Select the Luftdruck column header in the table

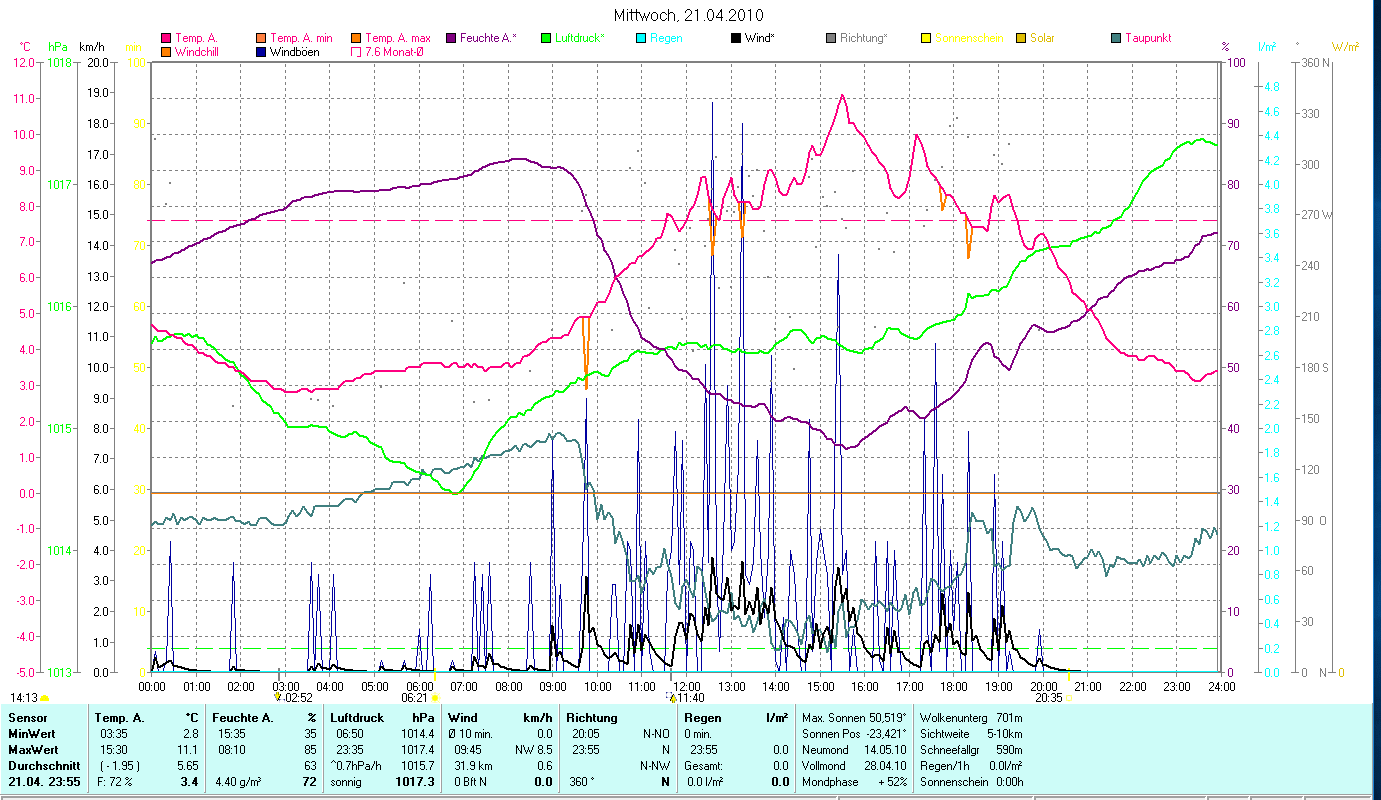pos(356,717)
